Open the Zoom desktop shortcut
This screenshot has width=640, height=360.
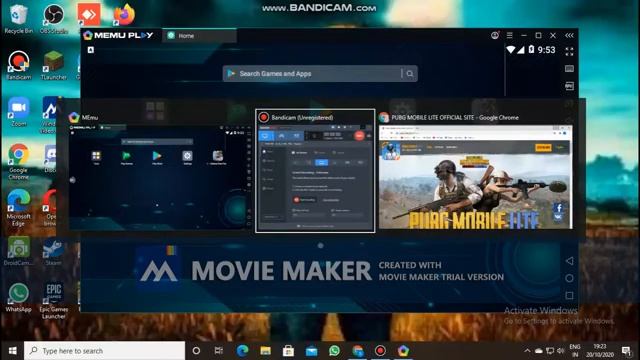18,111
